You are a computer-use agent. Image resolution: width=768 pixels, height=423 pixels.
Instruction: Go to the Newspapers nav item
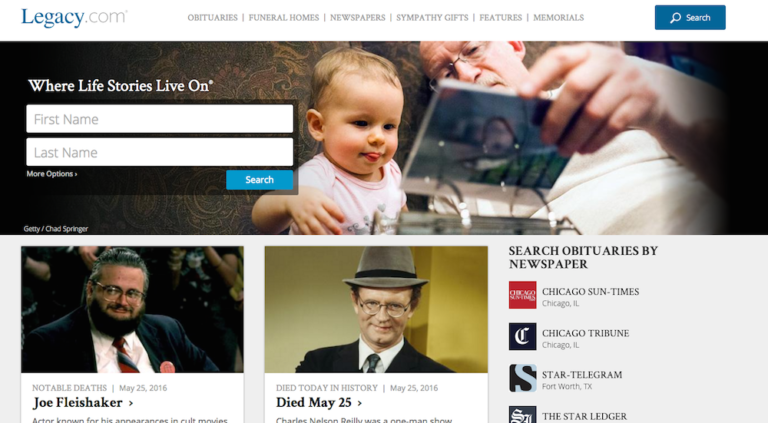tap(358, 18)
